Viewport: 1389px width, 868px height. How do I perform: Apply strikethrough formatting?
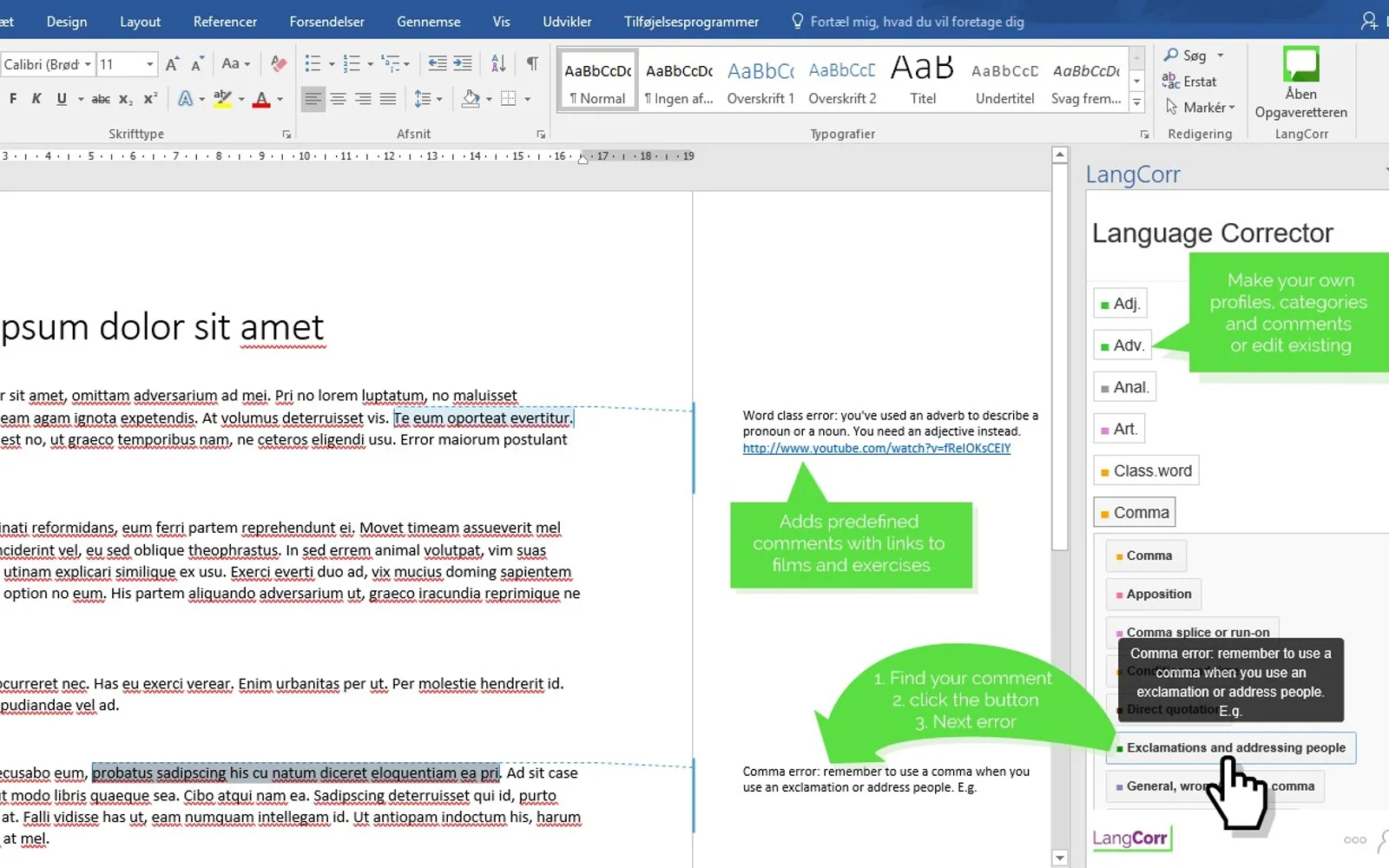tap(101, 99)
